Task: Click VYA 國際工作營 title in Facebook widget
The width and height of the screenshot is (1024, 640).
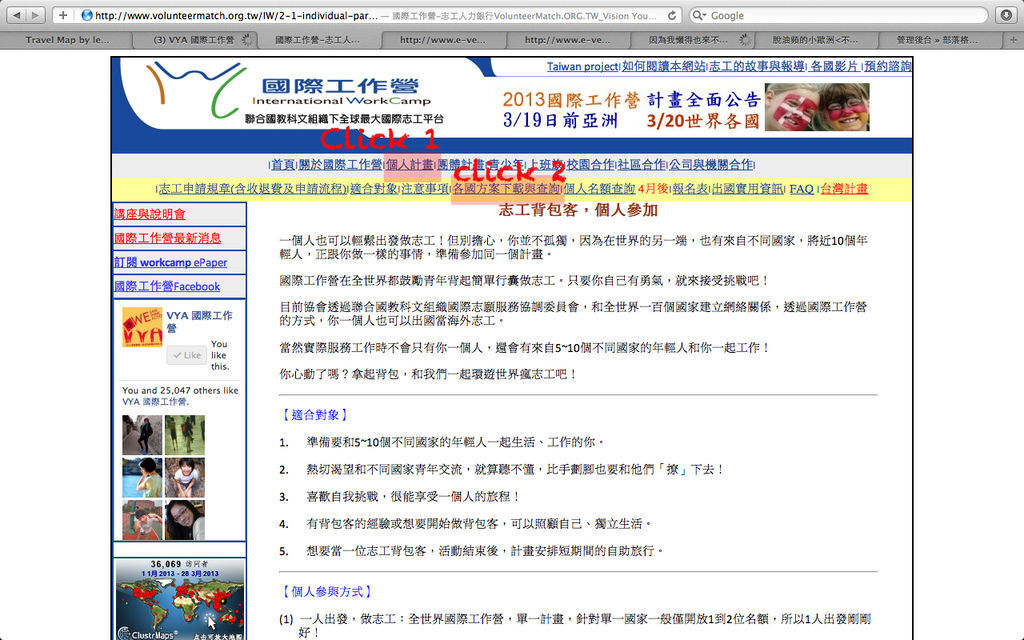Action: [x=199, y=321]
